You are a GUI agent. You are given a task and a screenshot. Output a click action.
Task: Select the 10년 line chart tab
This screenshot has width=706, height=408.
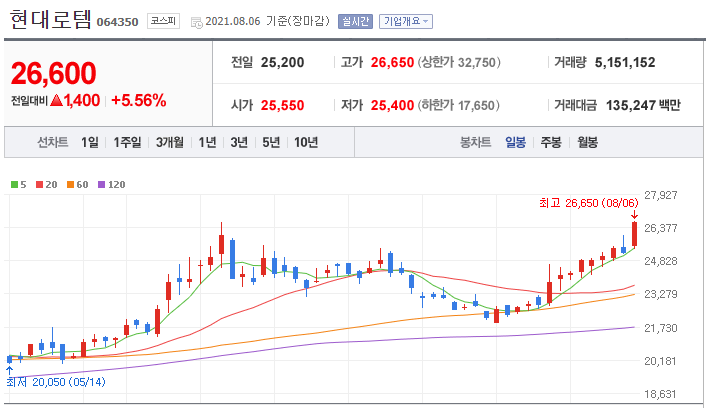point(306,142)
